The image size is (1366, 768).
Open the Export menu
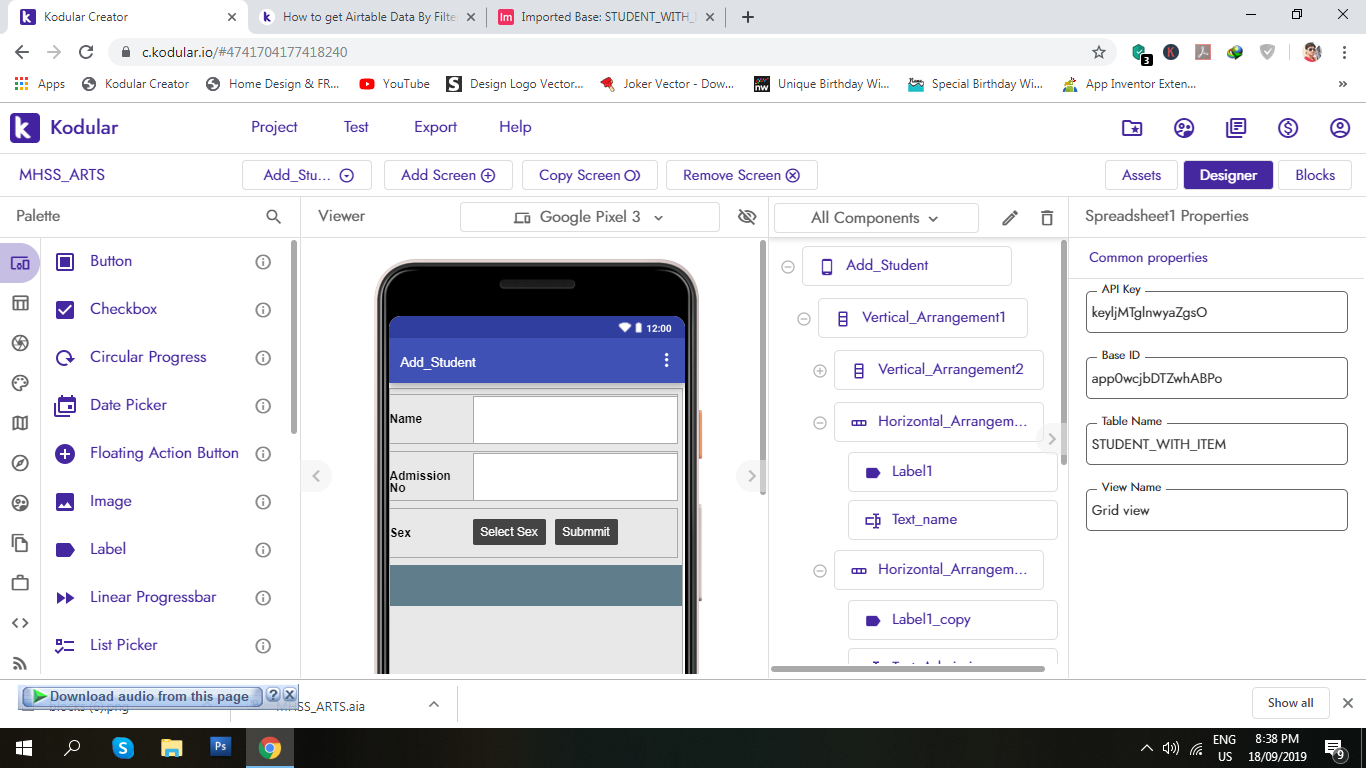pyautogui.click(x=435, y=127)
